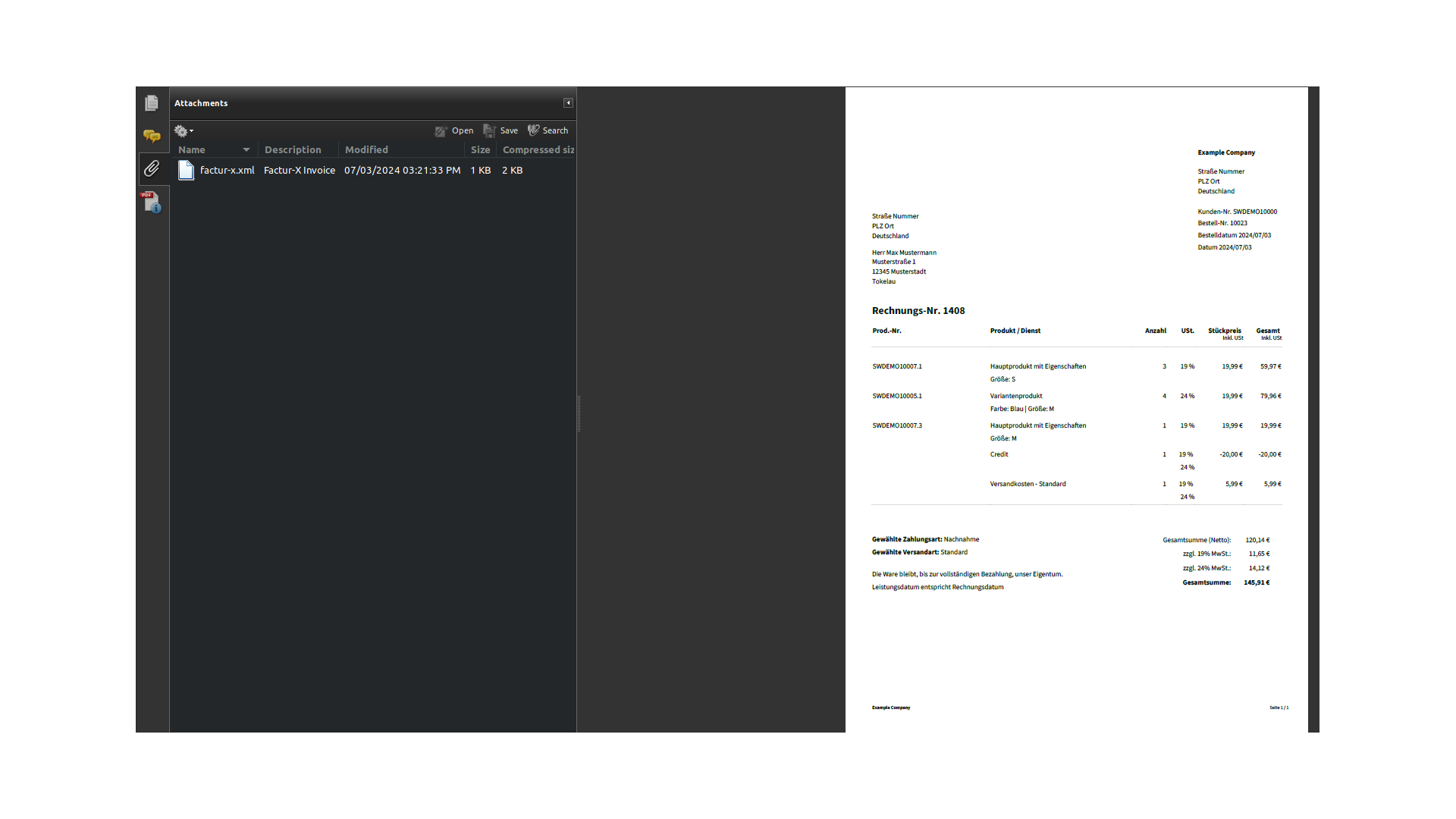Click the yellow folder icon in toolbar
Image resolution: width=1456 pixels, height=819 pixels.
tap(152, 135)
